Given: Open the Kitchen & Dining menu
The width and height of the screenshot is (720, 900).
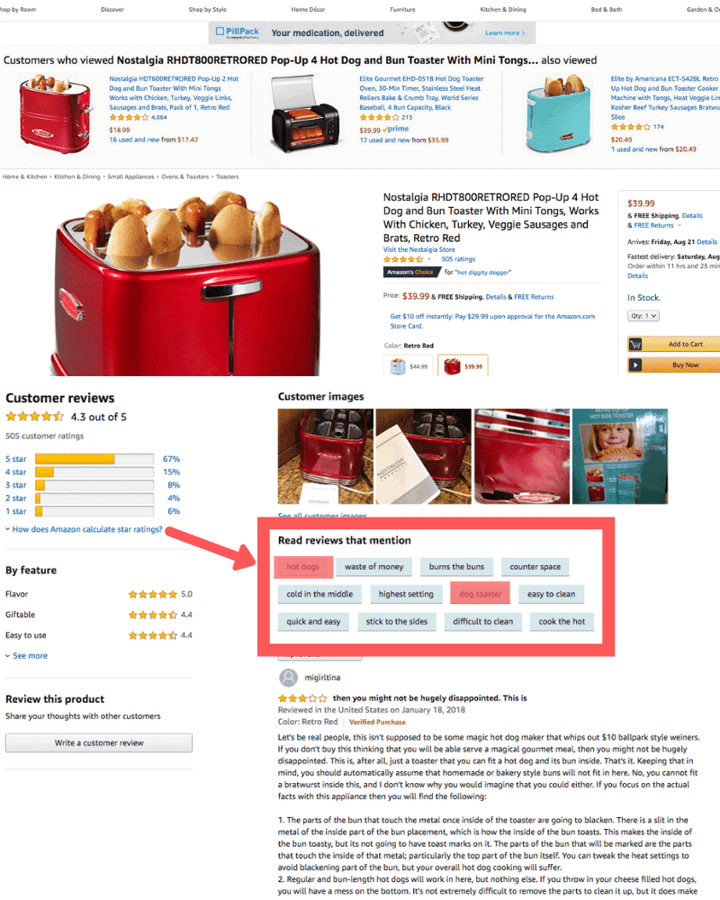Looking at the screenshot, I should click(503, 9).
